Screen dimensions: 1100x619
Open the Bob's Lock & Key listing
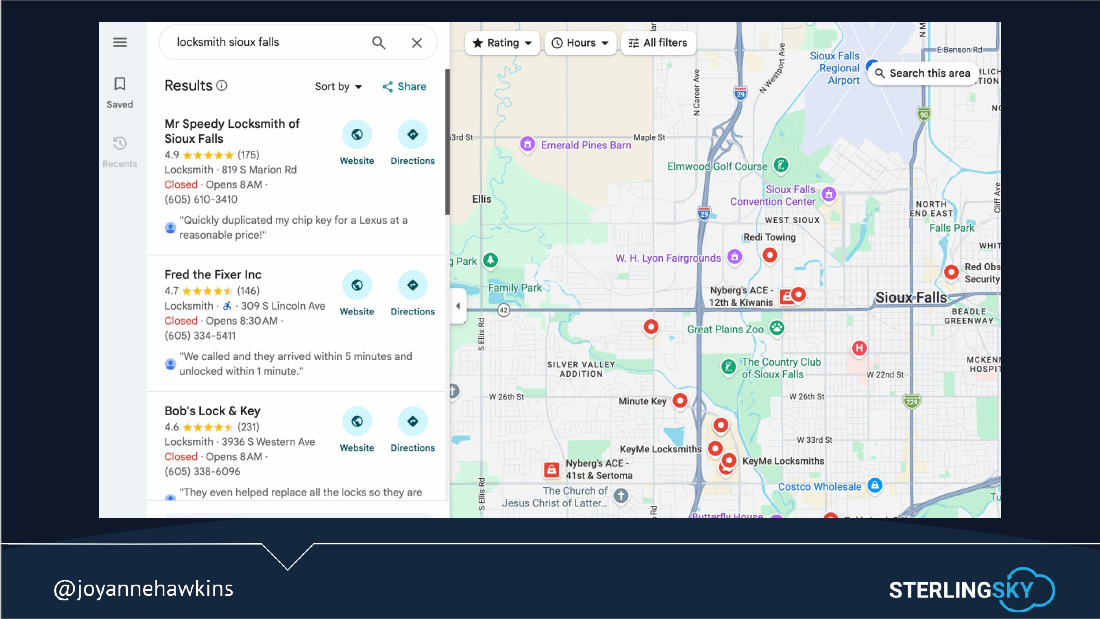coord(212,411)
